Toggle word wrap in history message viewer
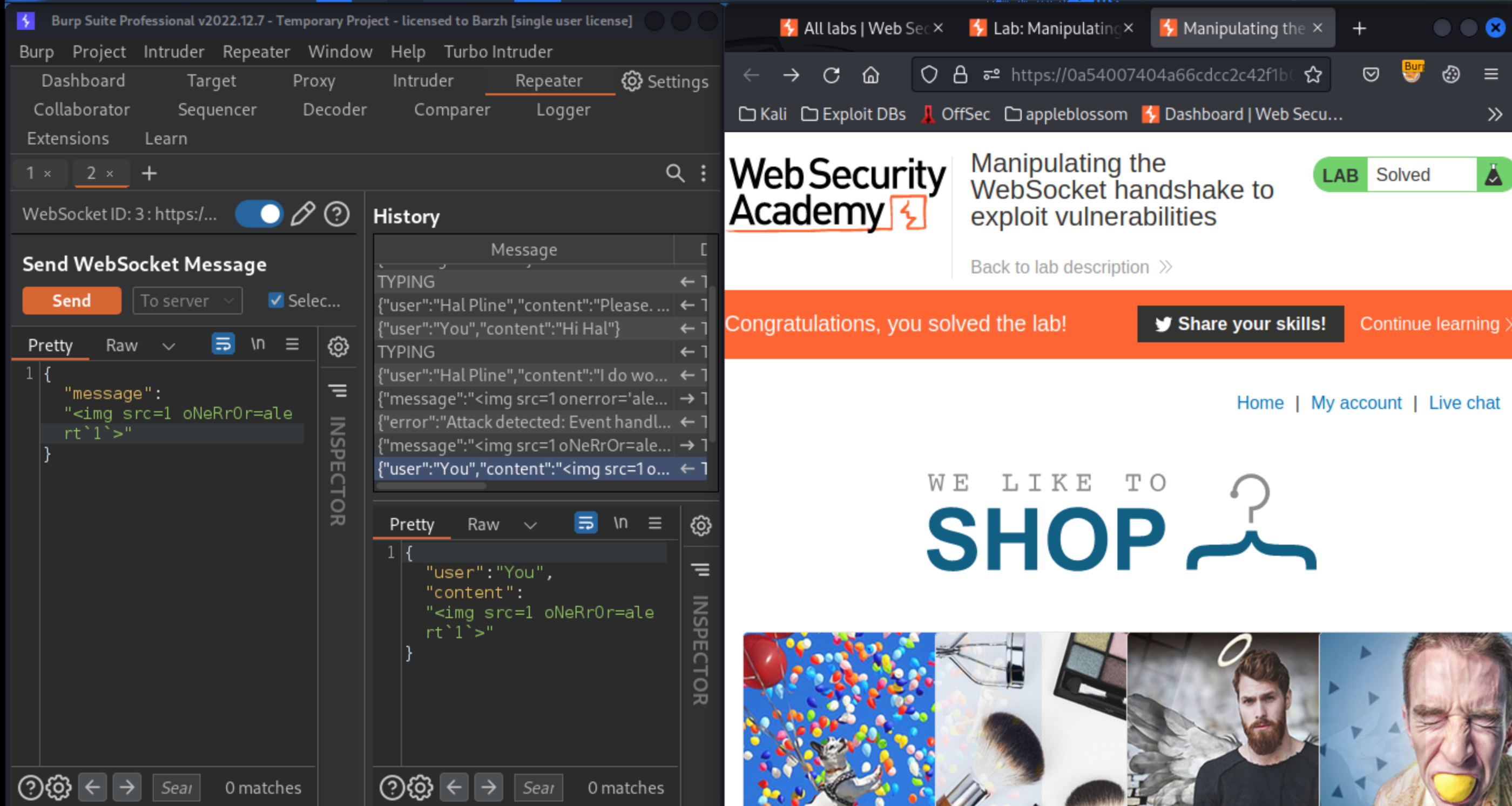Screen dimensions: 1512x806 tap(586, 523)
